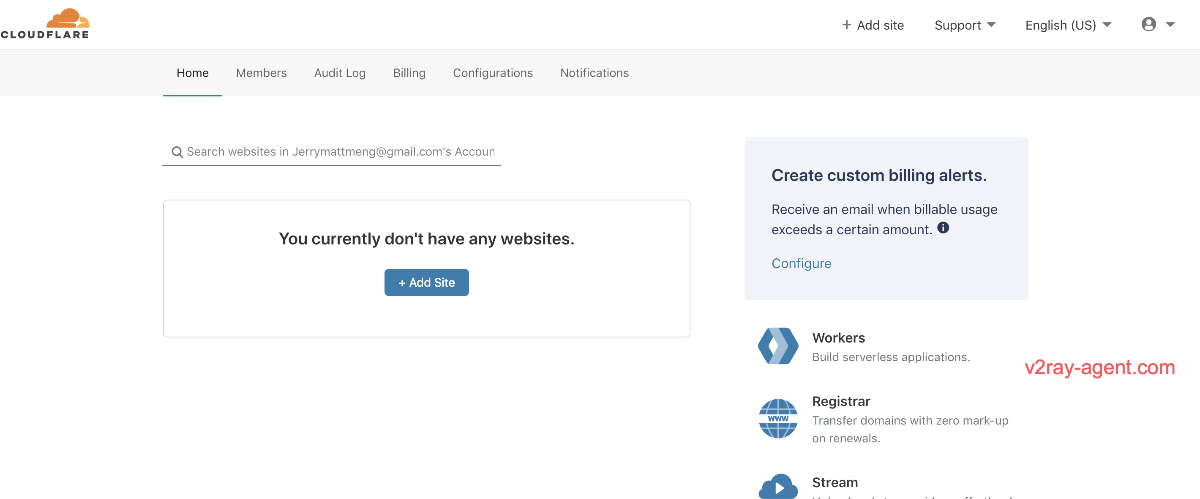The height and width of the screenshot is (499, 1200).
Task: Click the user profile avatar icon
Action: (1149, 25)
